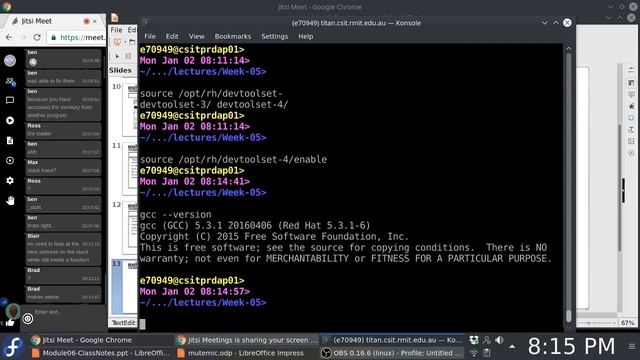Switch to OBS 0.16.6 taskbar entry
Image resolution: width=640 pixels, height=360 pixels.
coord(392,353)
